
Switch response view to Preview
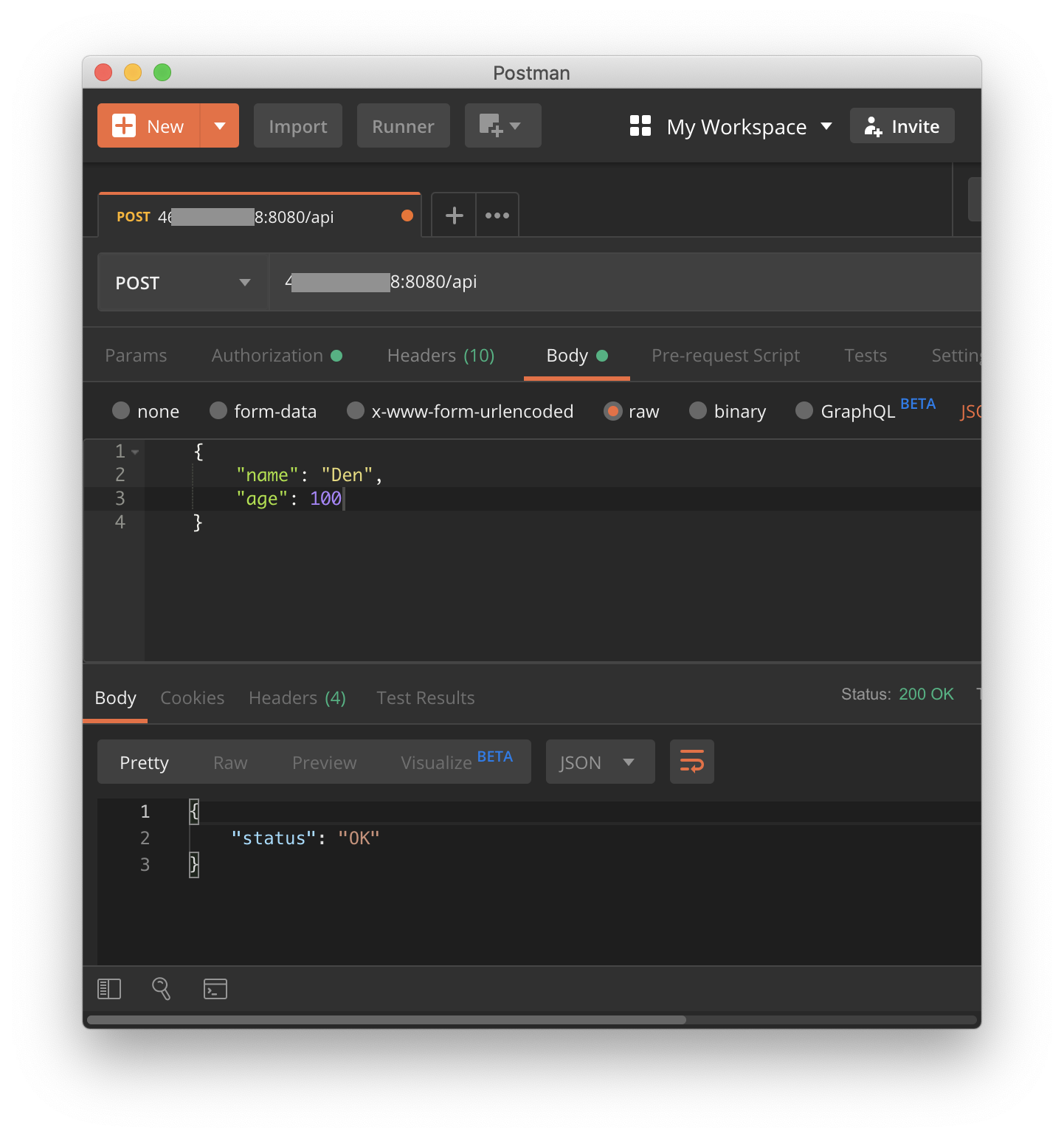coord(325,762)
